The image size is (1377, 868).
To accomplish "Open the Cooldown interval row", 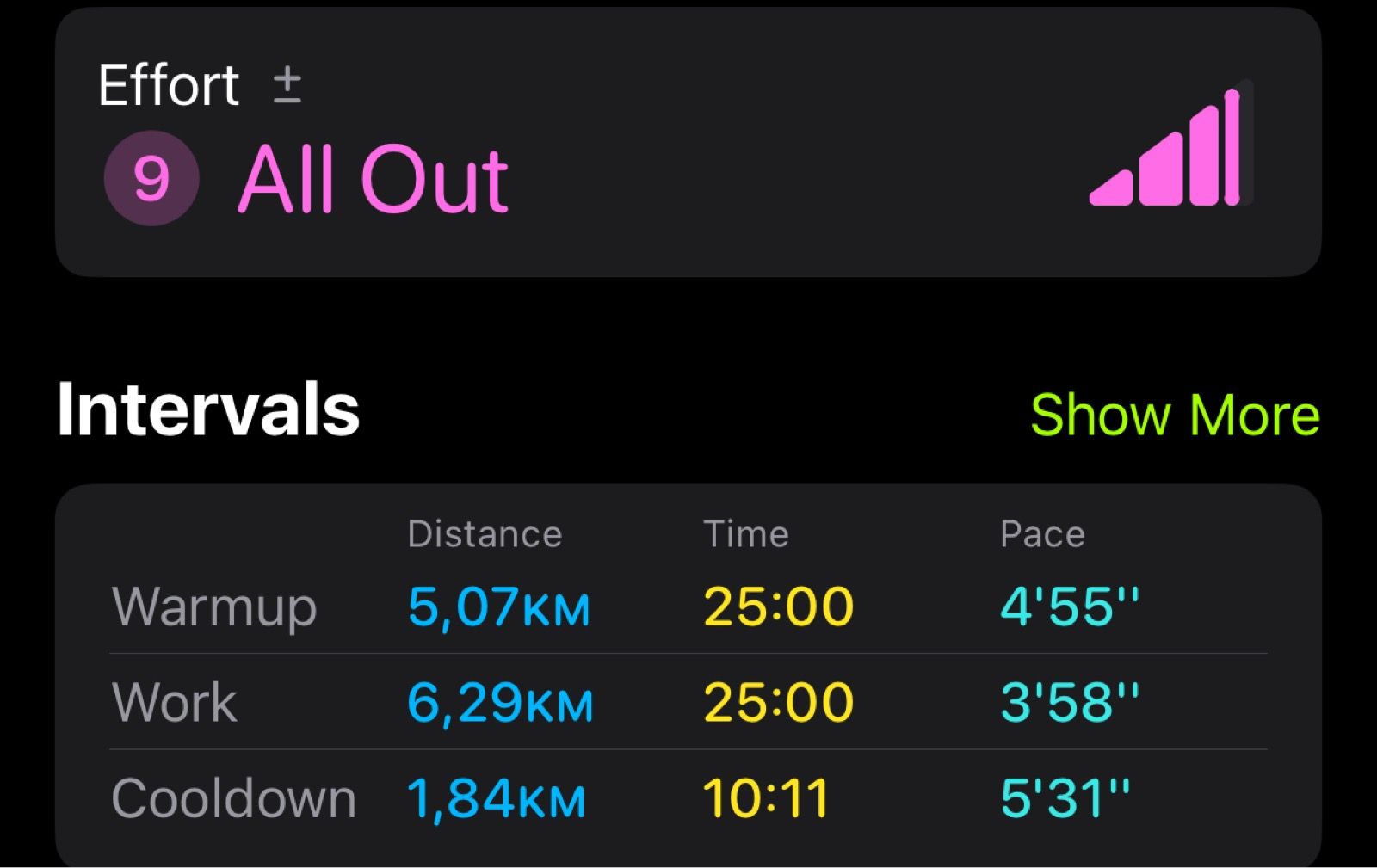I will [x=233, y=797].
